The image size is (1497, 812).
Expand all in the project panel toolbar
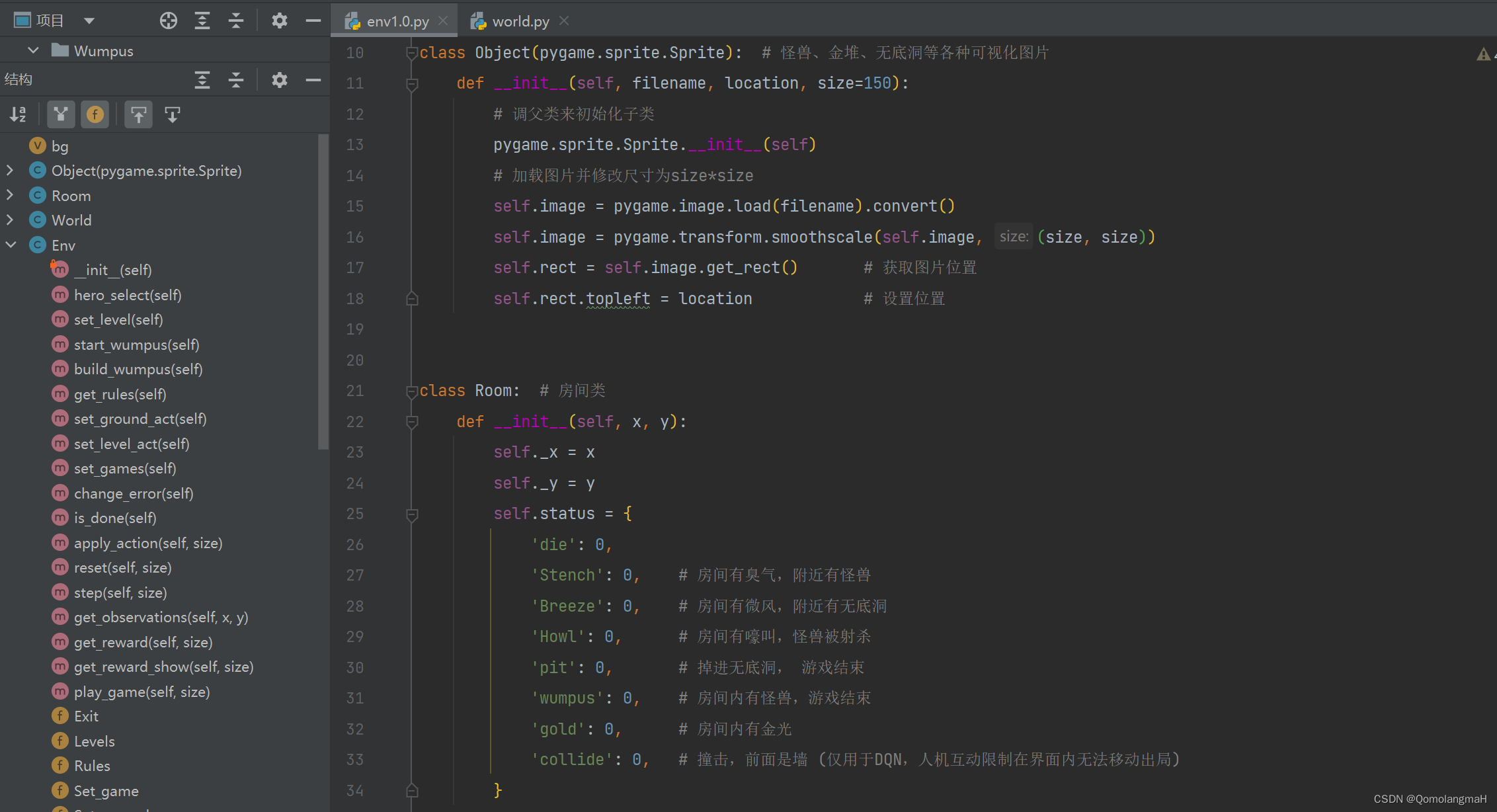202,21
